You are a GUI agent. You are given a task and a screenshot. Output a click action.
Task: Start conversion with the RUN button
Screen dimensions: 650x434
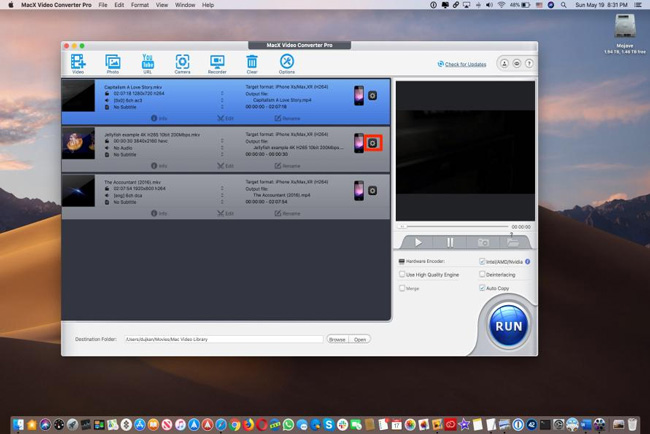coord(509,326)
